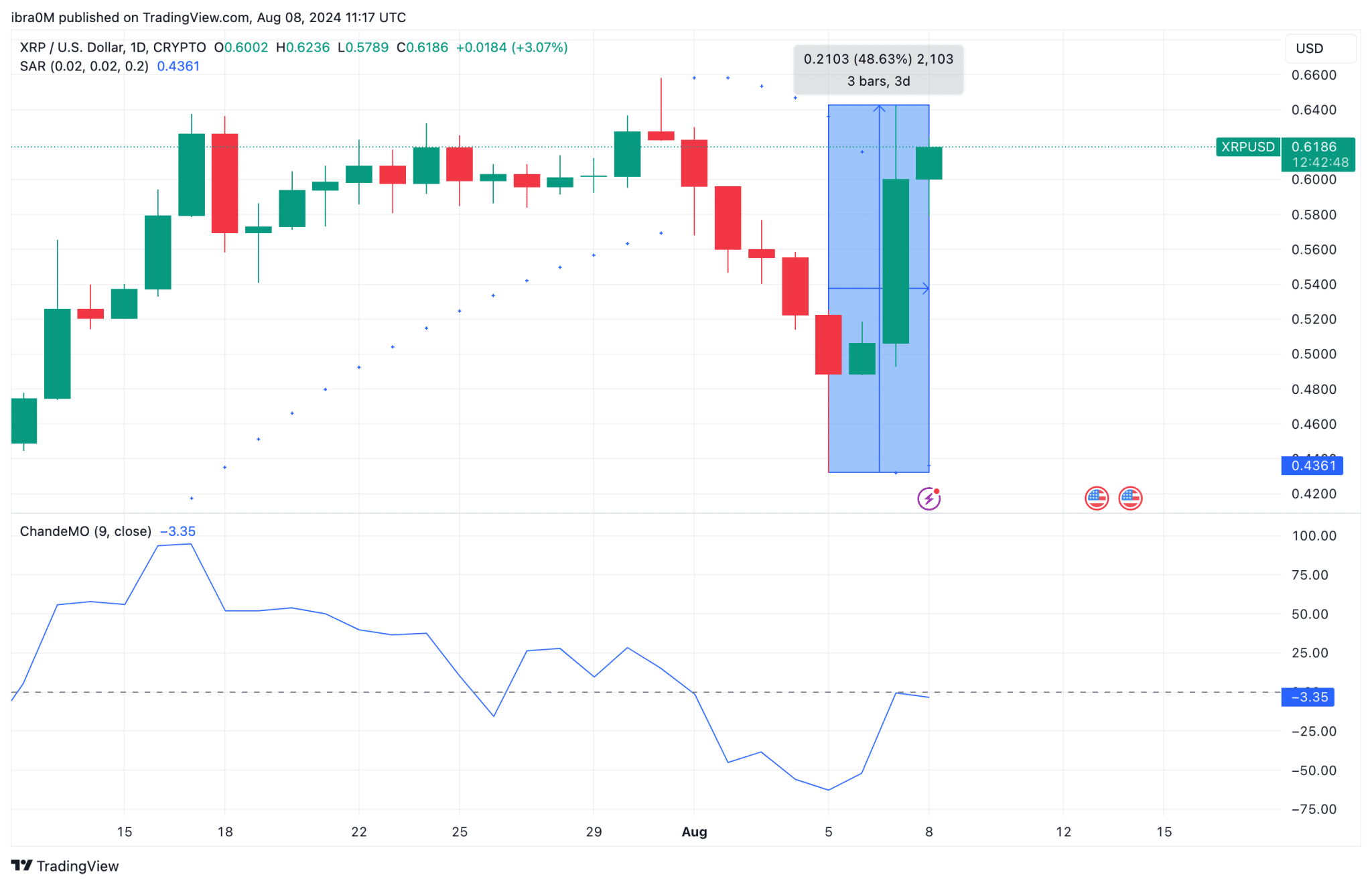Click the close value C0.6186
The height and width of the screenshot is (885, 1372).
point(422,48)
